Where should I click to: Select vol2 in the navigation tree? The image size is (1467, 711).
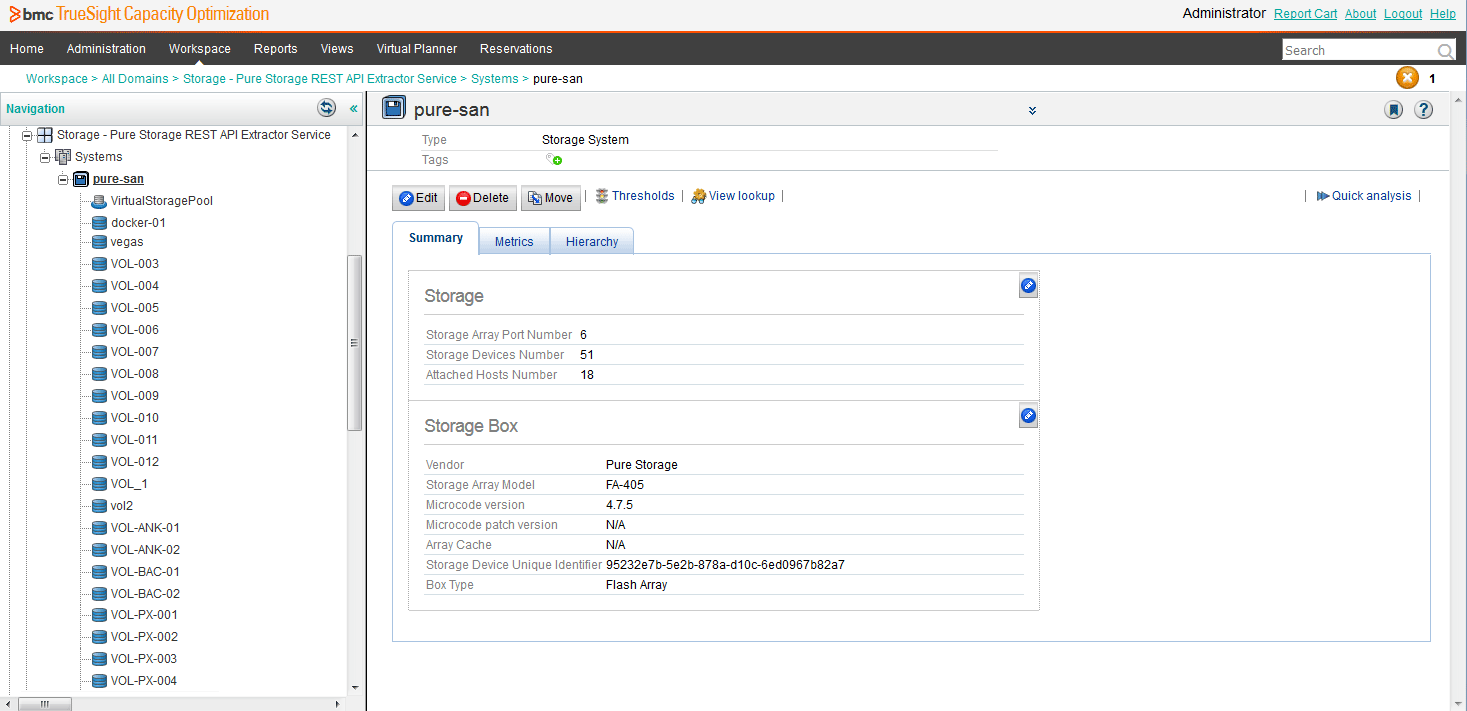122,506
